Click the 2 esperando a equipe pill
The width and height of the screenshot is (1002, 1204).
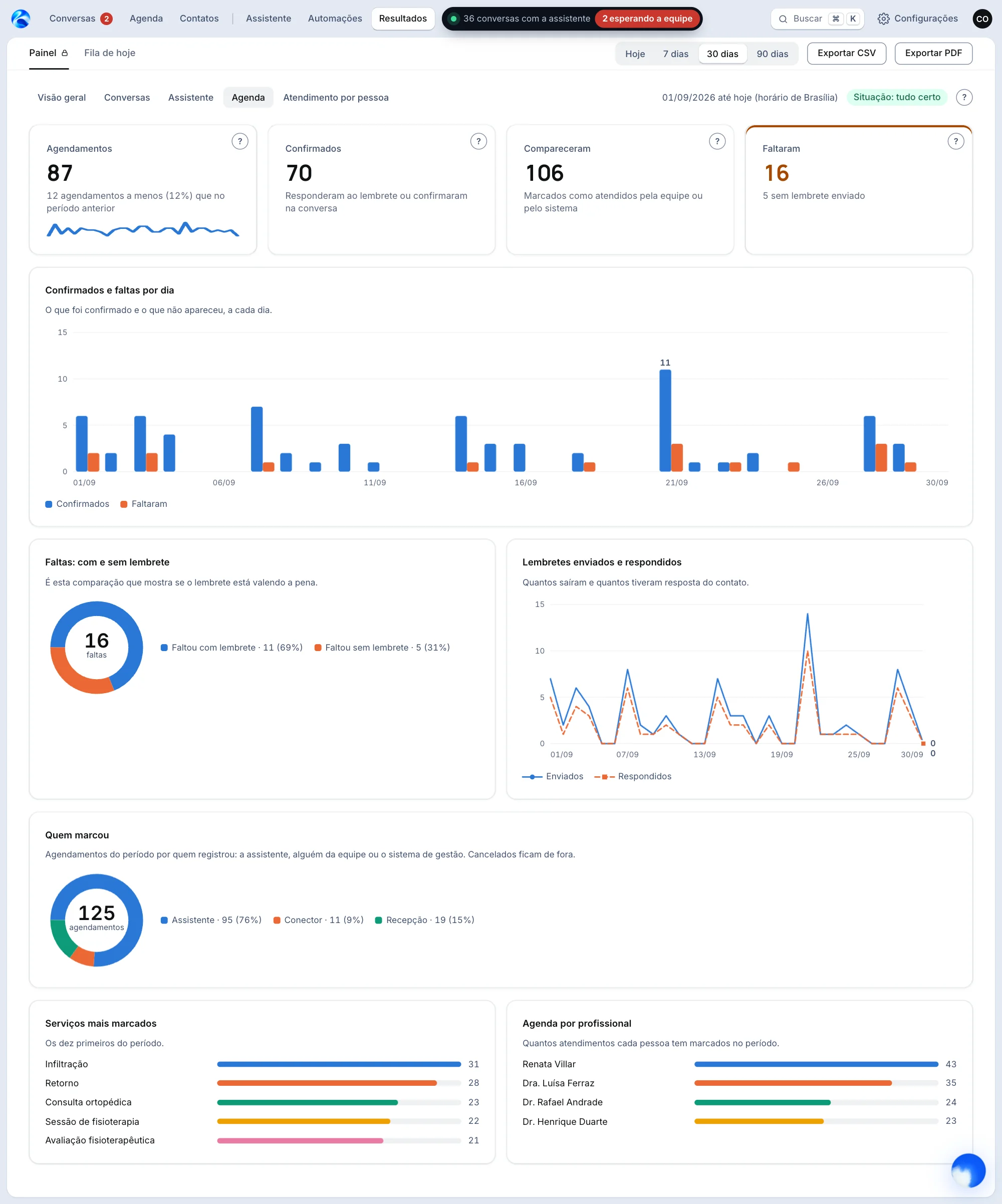(647, 19)
